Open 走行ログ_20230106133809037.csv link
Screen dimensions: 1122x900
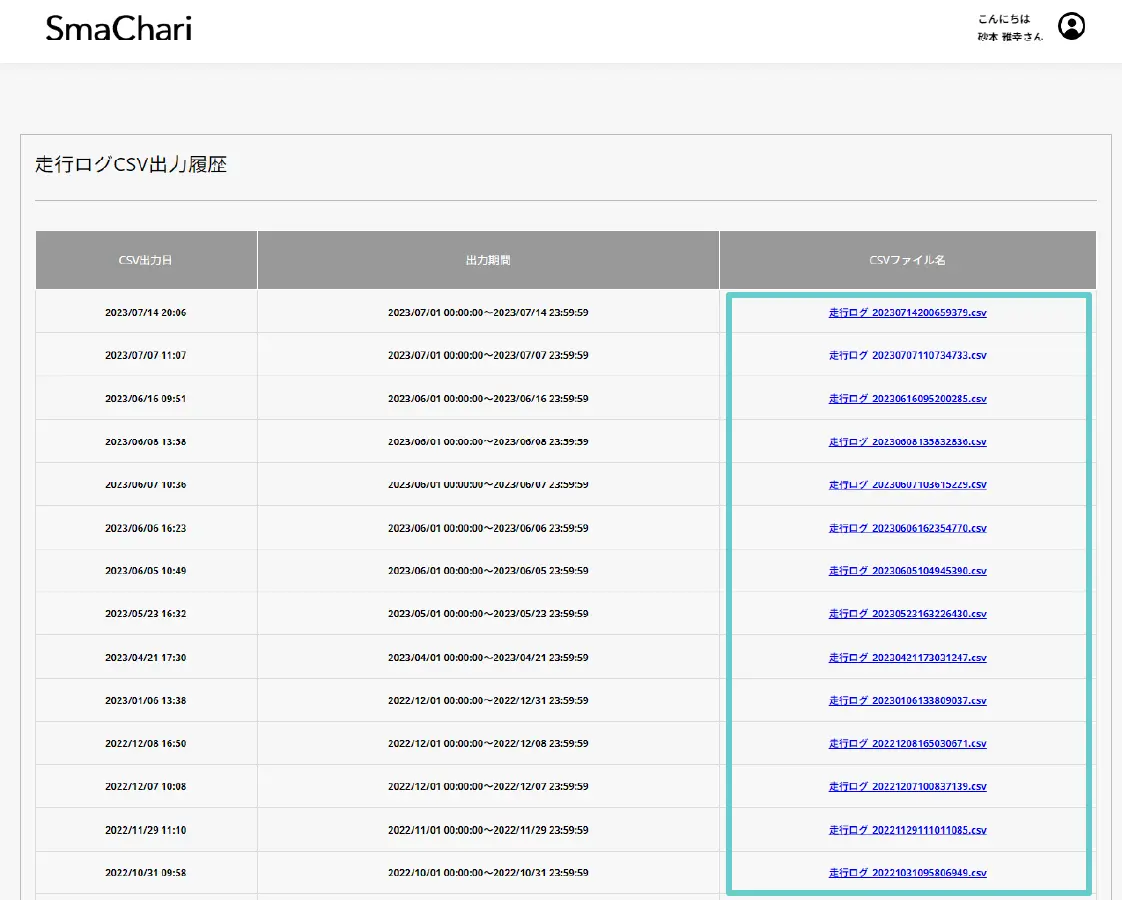click(x=907, y=701)
